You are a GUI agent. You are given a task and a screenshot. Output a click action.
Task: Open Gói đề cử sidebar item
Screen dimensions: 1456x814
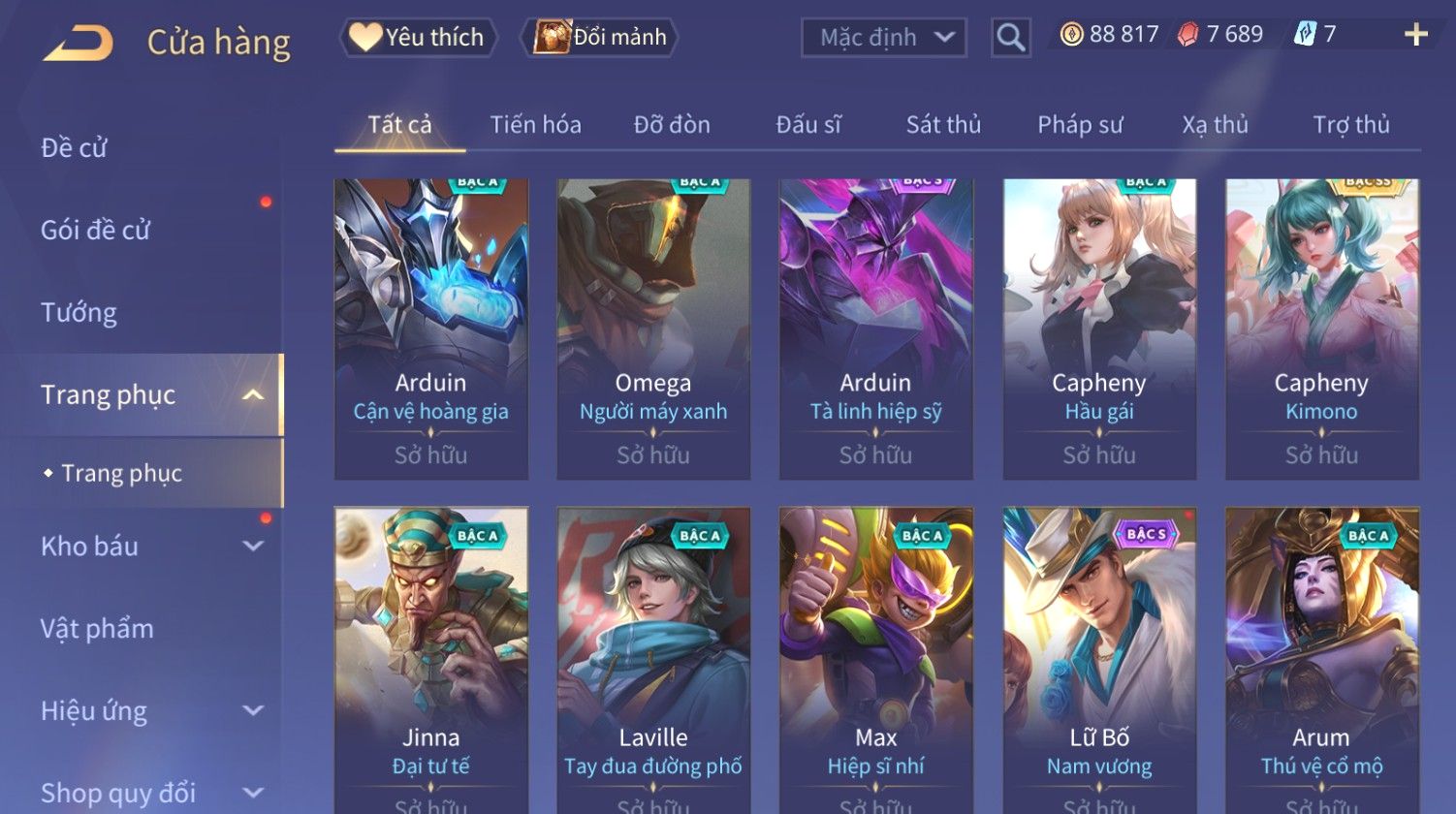click(95, 230)
